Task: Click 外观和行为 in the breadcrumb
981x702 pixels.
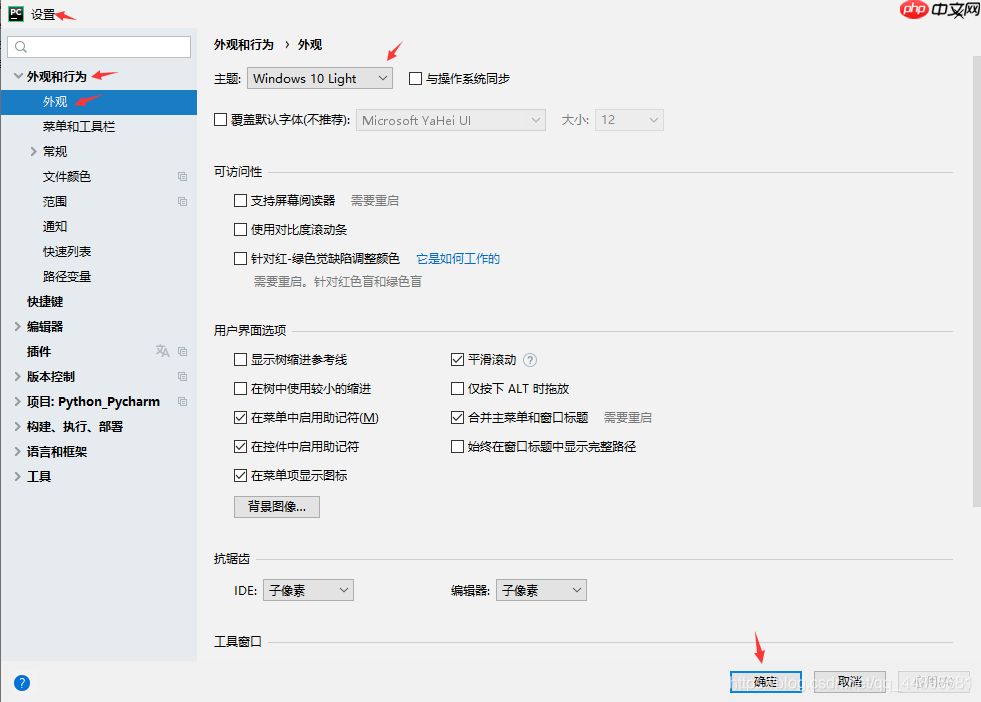Action: pyautogui.click(x=244, y=44)
